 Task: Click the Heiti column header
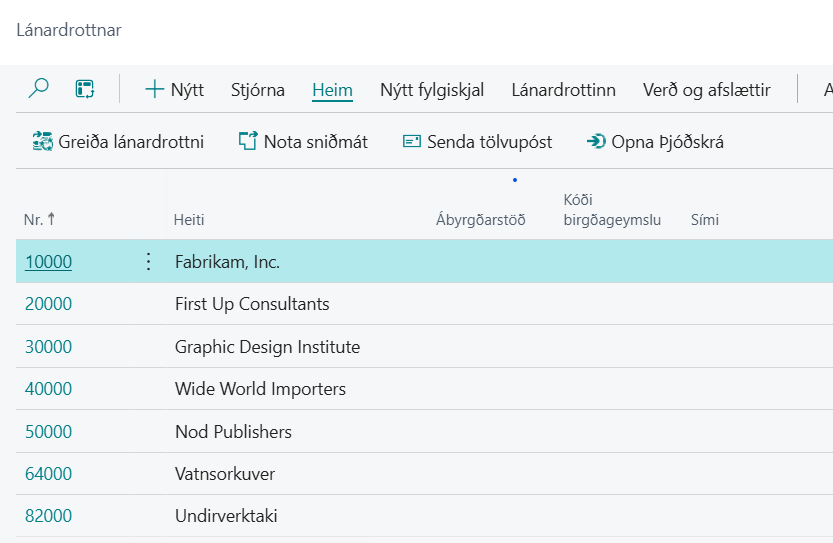tap(189, 220)
